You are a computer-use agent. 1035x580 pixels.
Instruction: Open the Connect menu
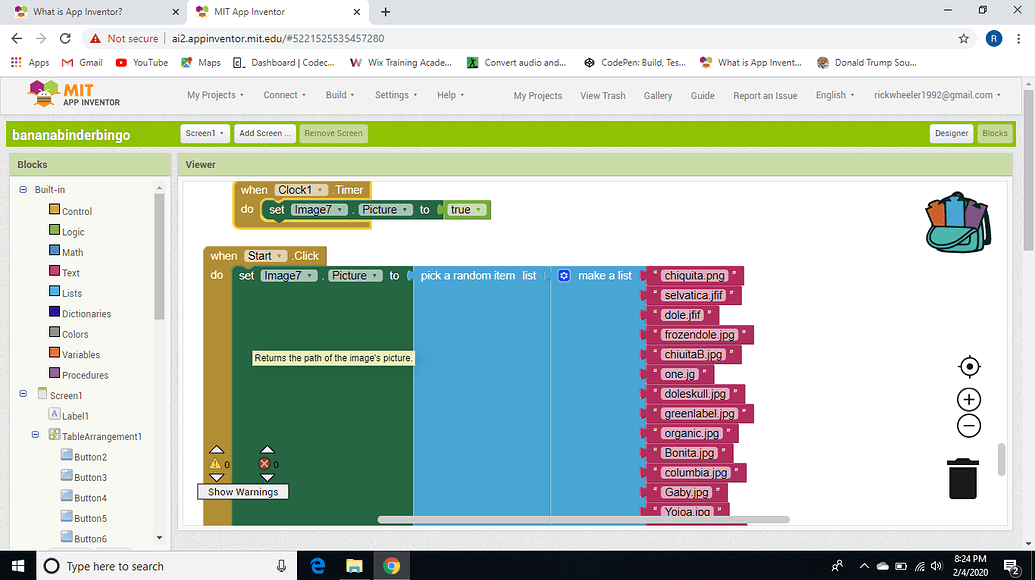point(285,95)
